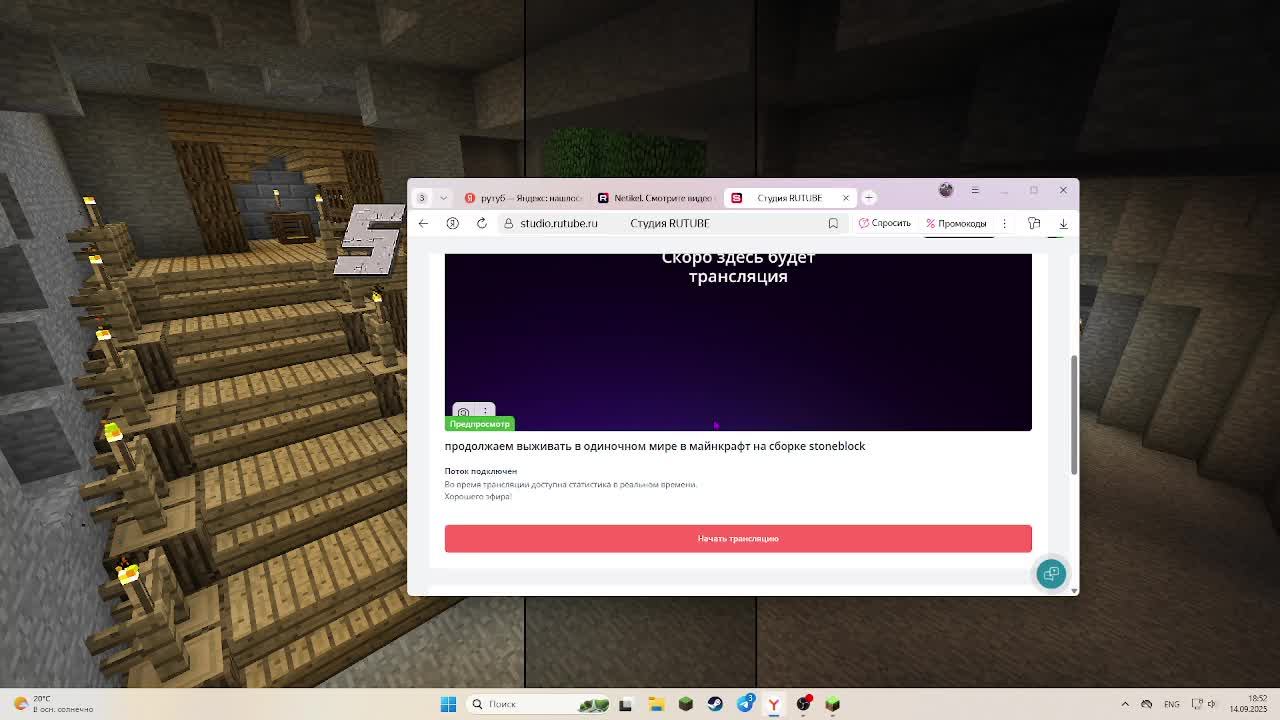This screenshot has width=1280, height=720.
Task: Open the browser three-dot menu in toolbar
Action: tap(1004, 223)
